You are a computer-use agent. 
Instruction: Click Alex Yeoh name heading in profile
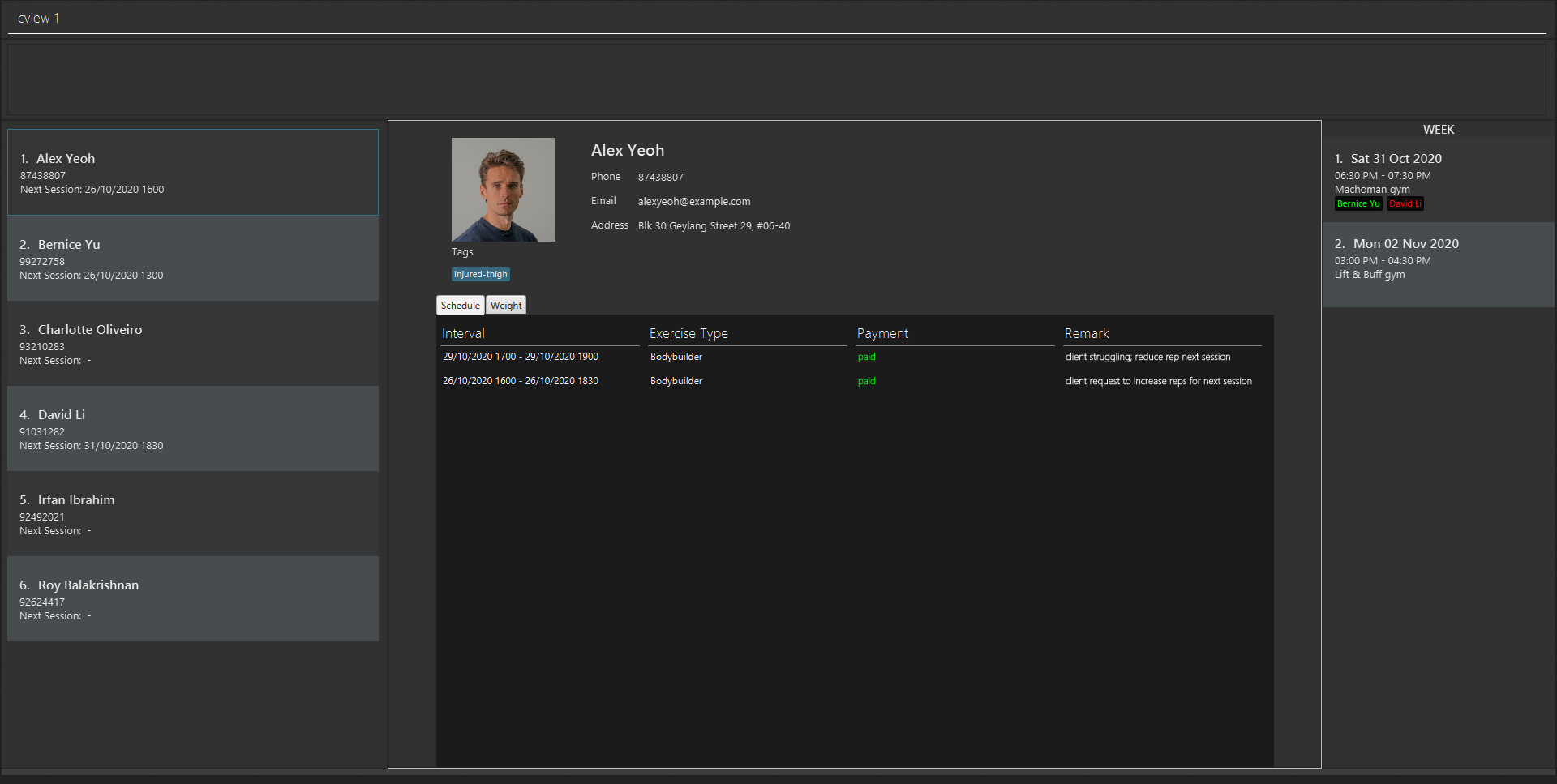click(x=628, y=150)
